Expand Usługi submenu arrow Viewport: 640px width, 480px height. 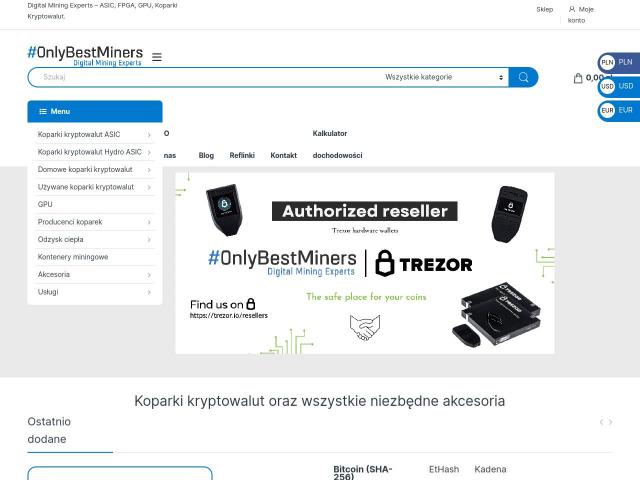coord(149,292)
